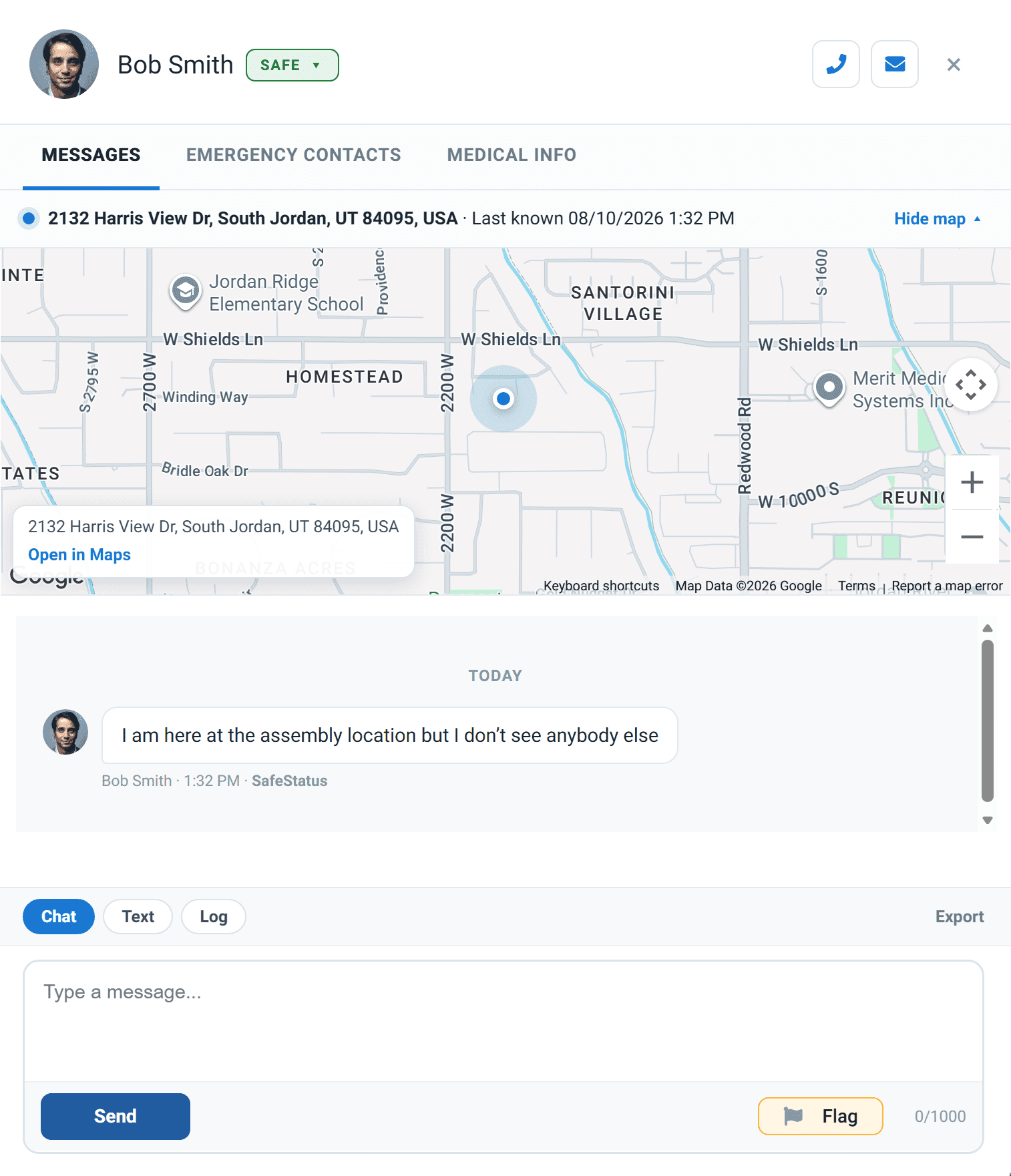Collapse the map with Hide map
The height and width of the screenshot is (1176, 1011).
[x=937, y=219]
